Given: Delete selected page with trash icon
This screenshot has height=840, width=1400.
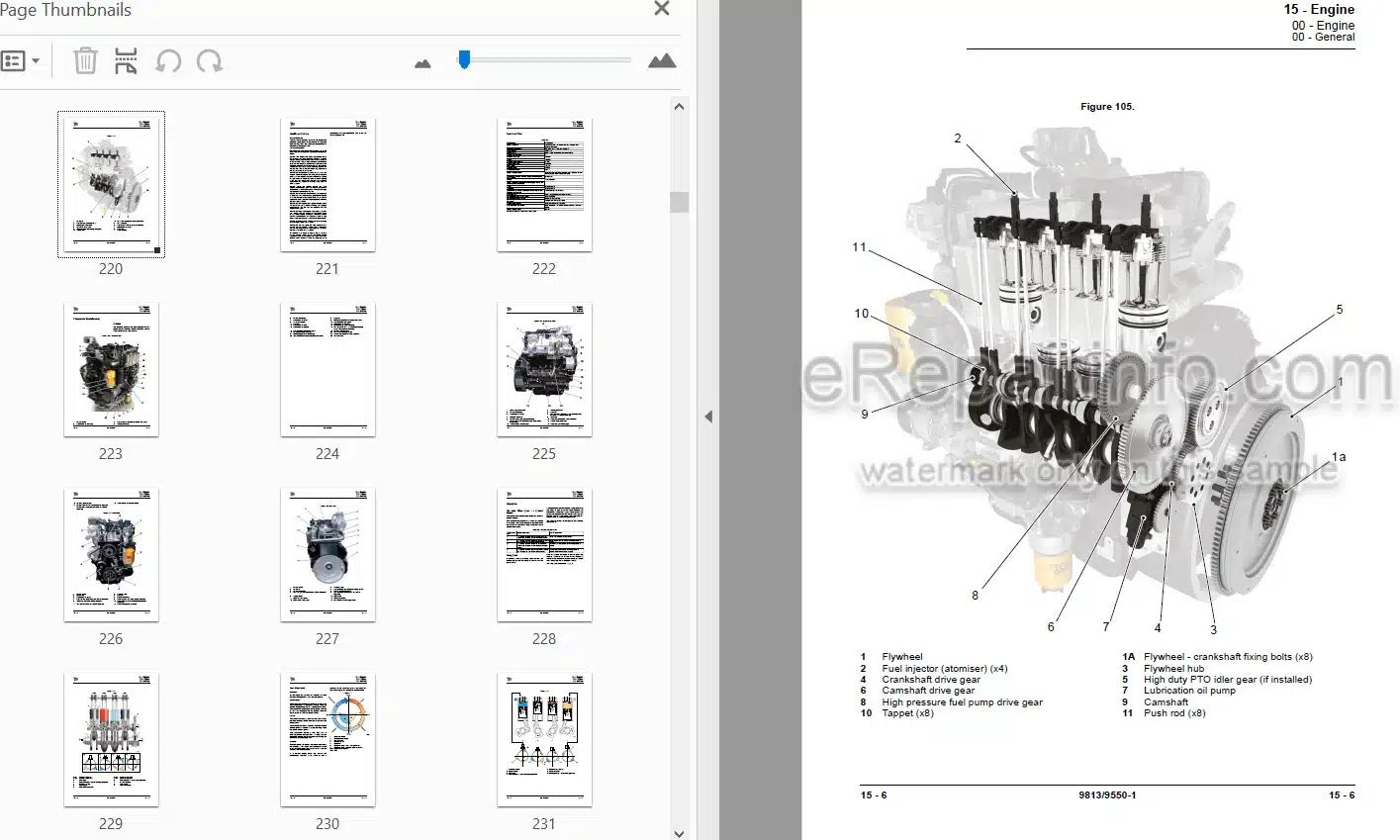Looking at the screenshot, I should click(85, 61).
